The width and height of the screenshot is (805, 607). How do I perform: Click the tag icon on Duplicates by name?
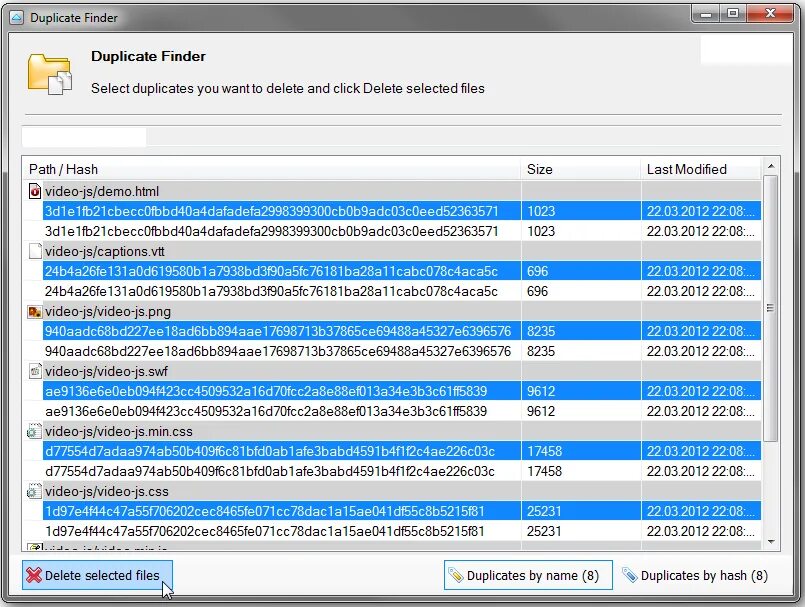[456, 575]
